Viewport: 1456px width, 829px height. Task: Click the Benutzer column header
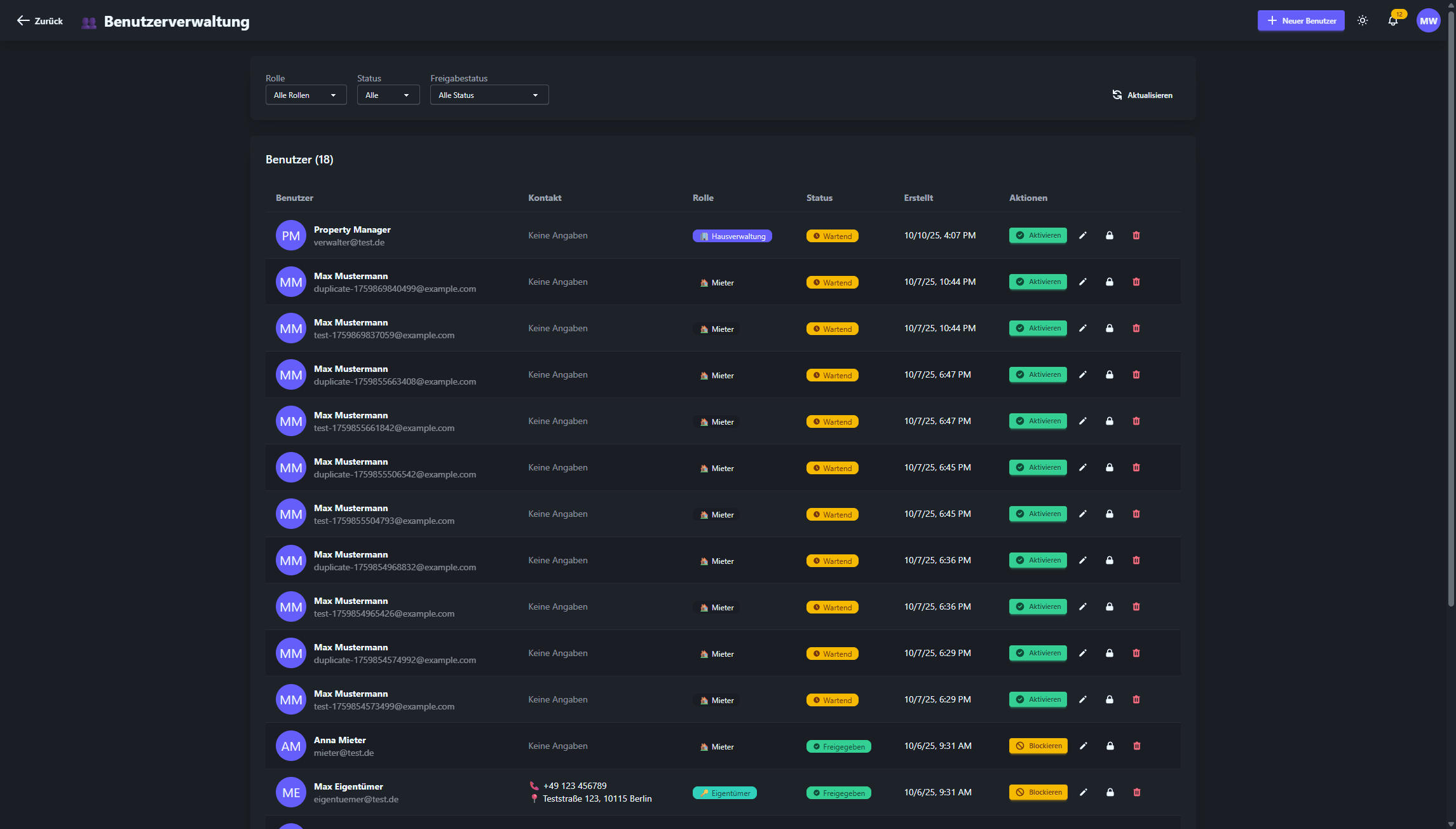coord(294,198)
